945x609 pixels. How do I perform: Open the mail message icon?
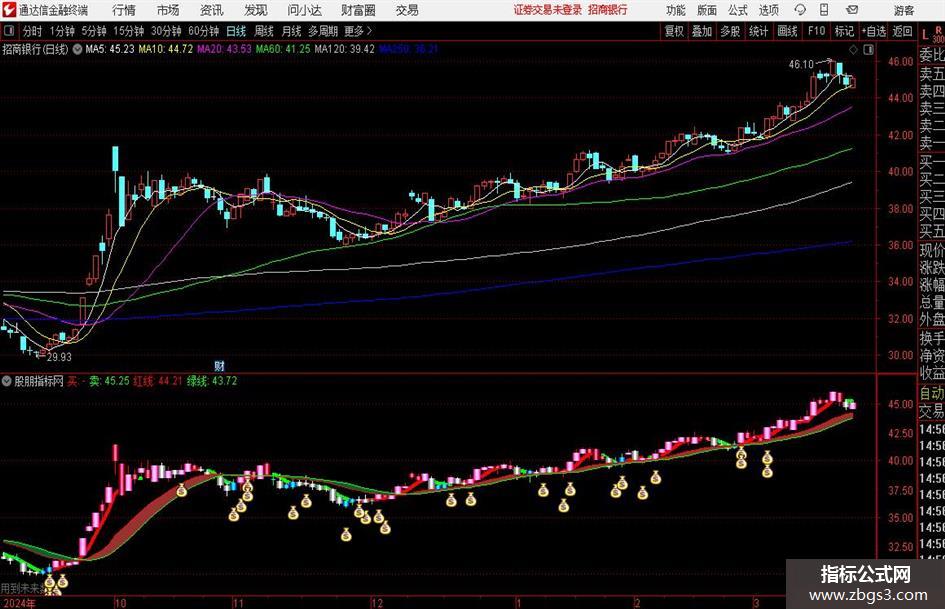[852, 10]
